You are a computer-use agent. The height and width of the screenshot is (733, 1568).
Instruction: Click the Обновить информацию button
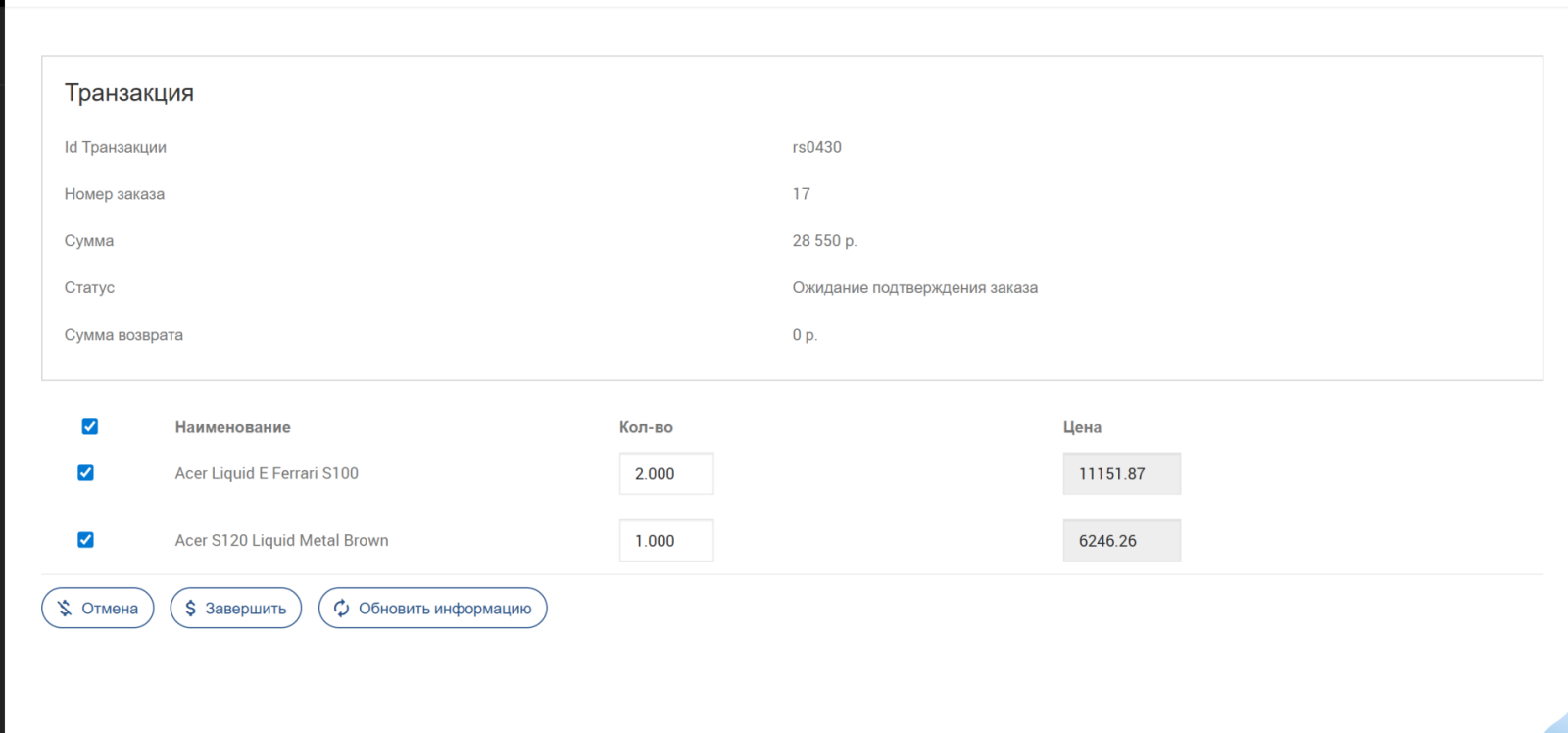point(433,608)
